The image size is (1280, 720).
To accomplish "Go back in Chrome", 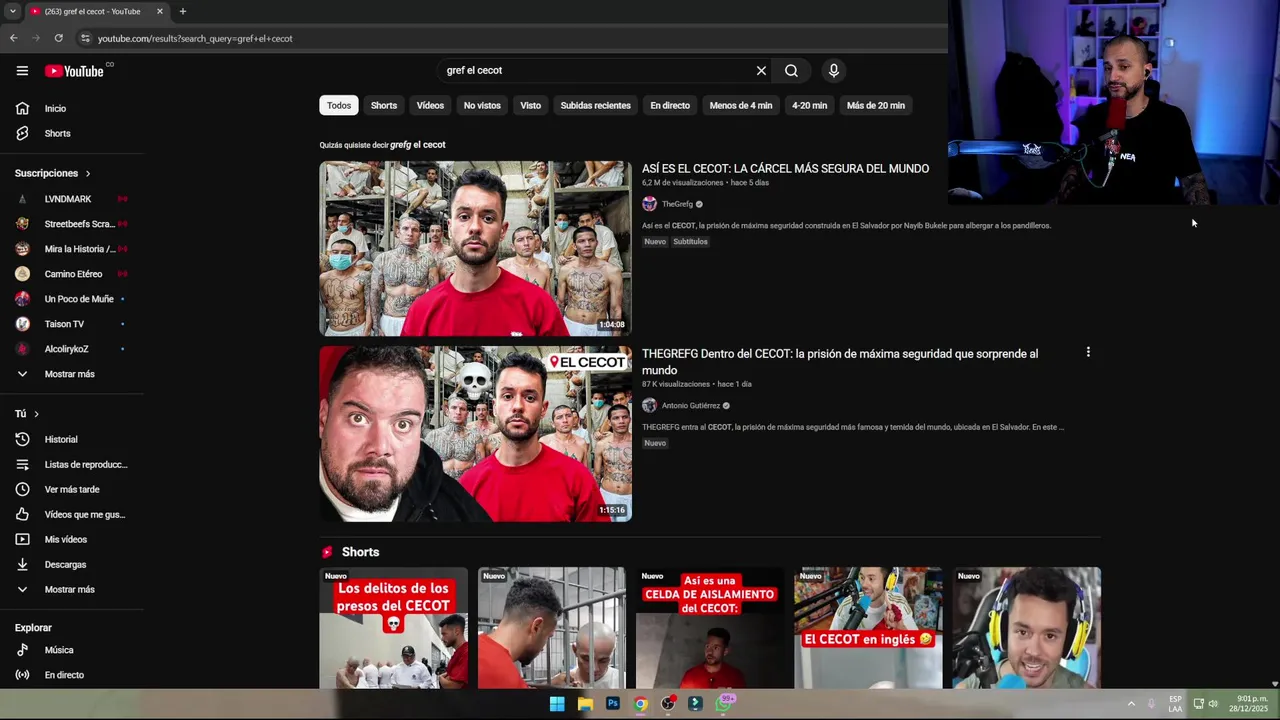I will pyautogui.click(x=13, y=38).
